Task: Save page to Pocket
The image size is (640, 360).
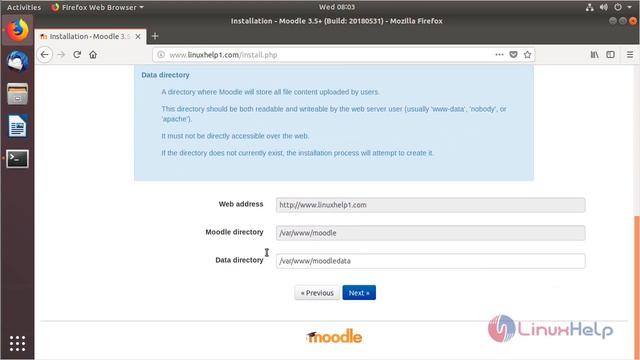Action: pos(513,55)
